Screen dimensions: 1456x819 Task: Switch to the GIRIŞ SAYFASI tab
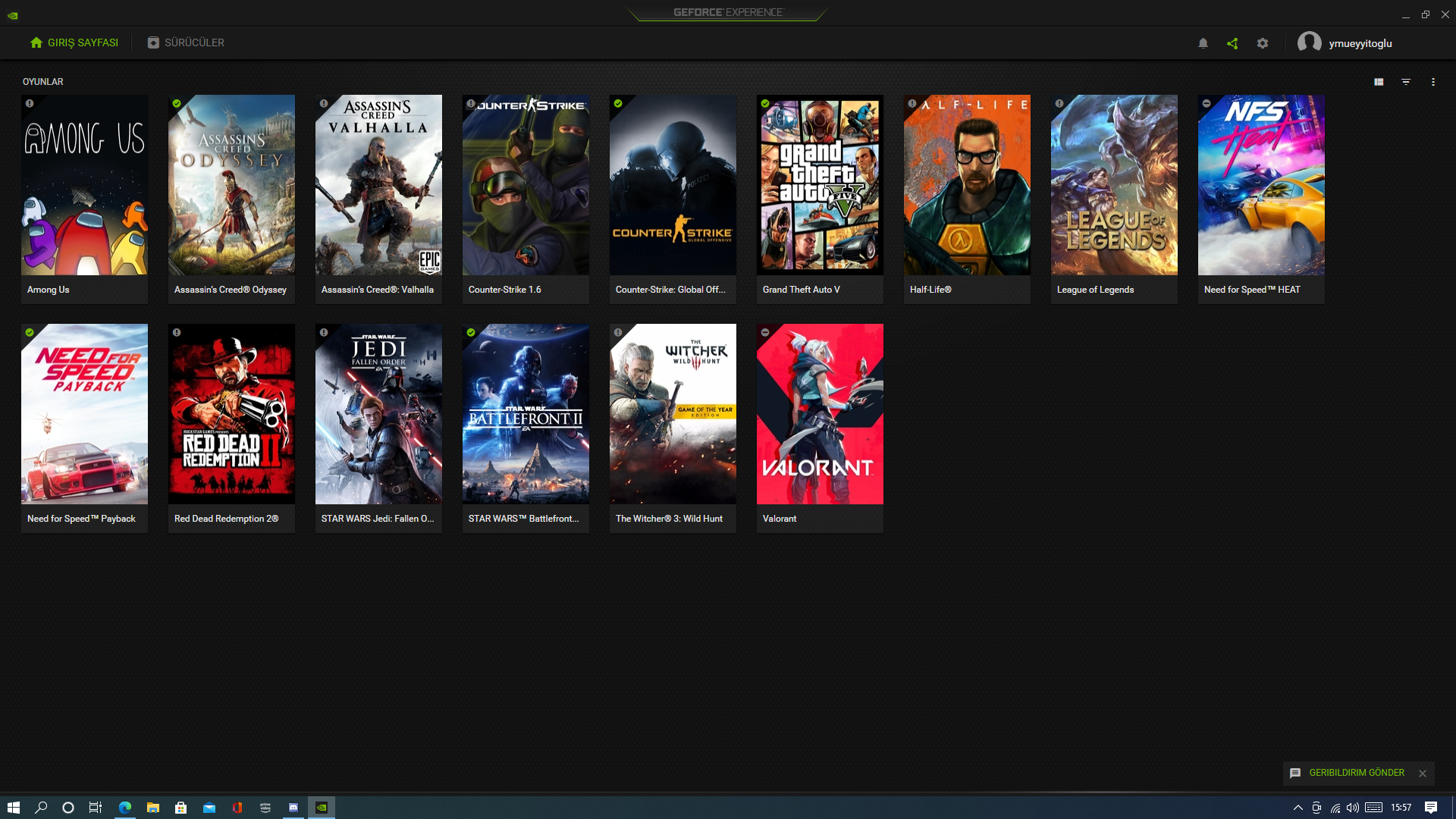pos(74,42)
